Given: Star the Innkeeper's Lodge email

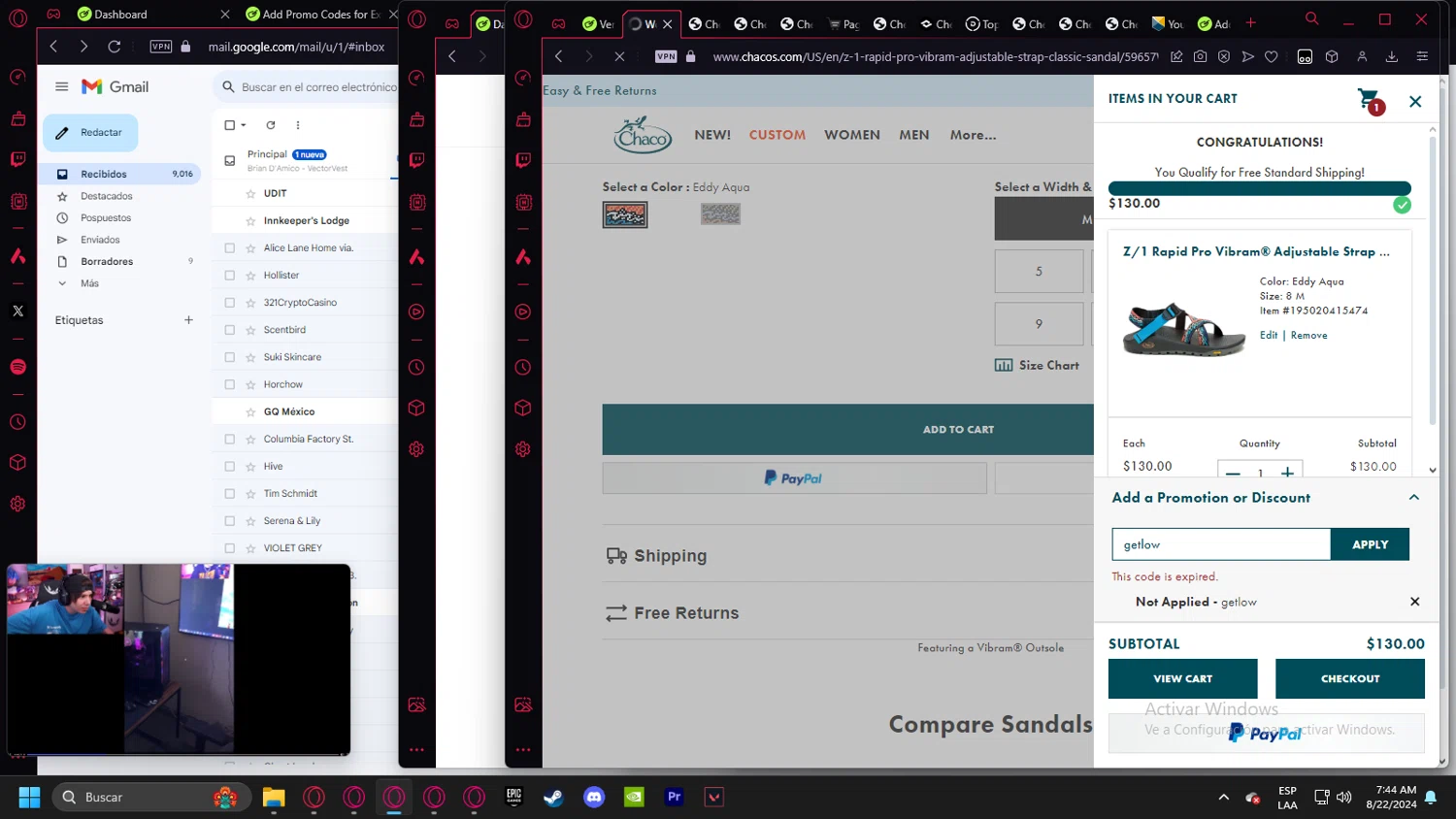Looking at the screenshot, I should click(250, 220).
